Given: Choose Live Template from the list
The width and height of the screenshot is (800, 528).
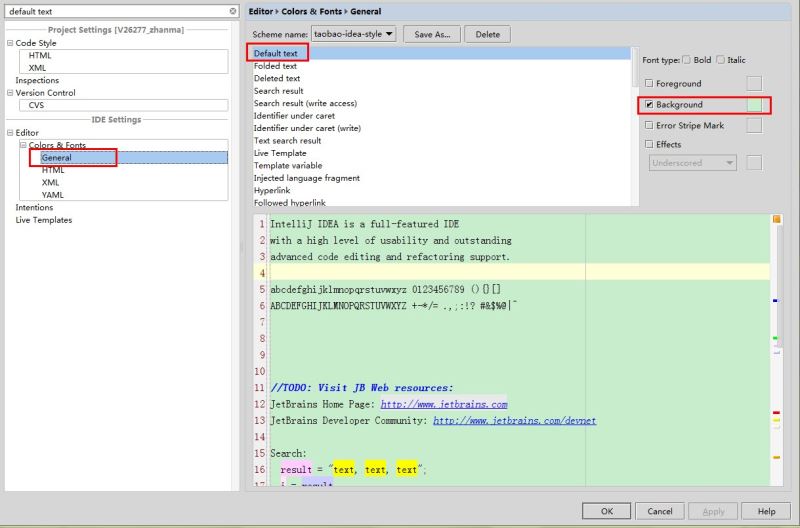Looking at the screenshot, I should [280, 153].
